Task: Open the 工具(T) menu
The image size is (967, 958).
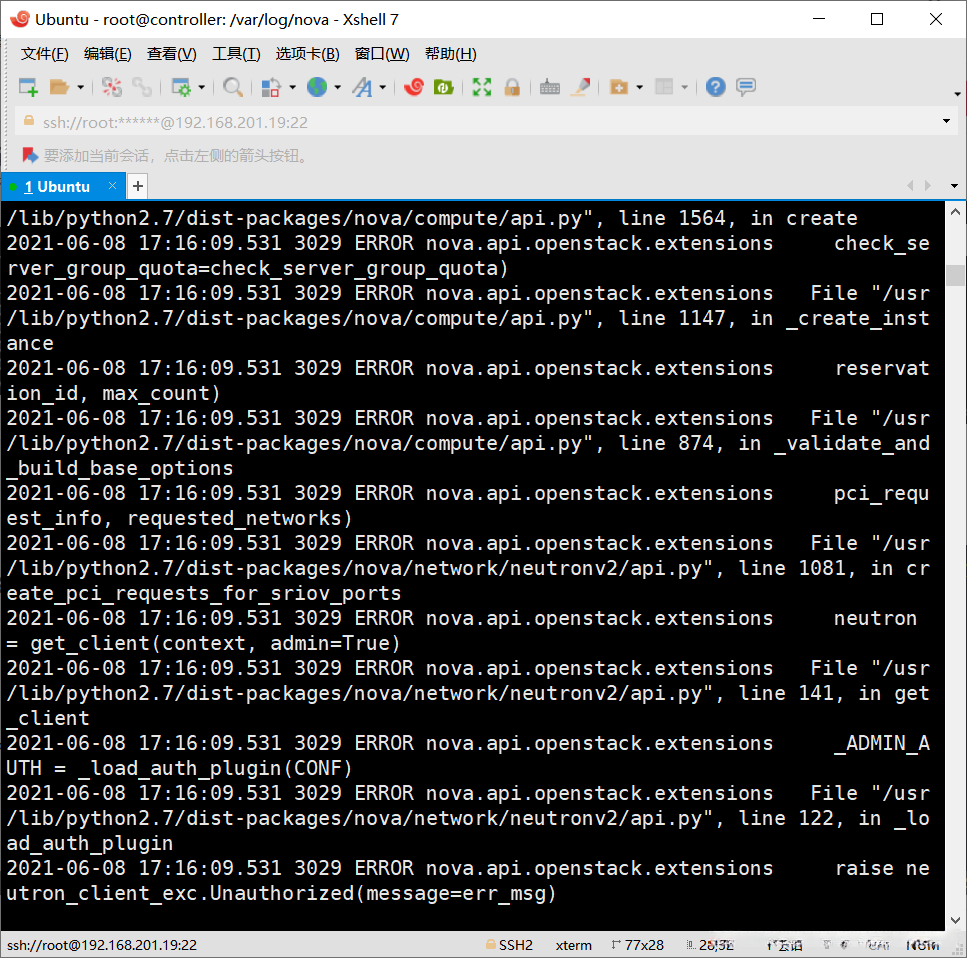Action: [236, 54]
